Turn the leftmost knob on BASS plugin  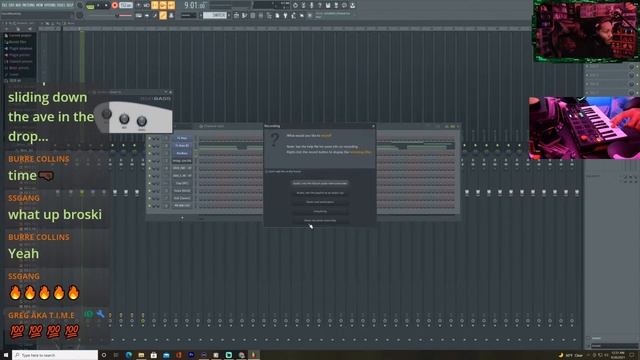106,114
